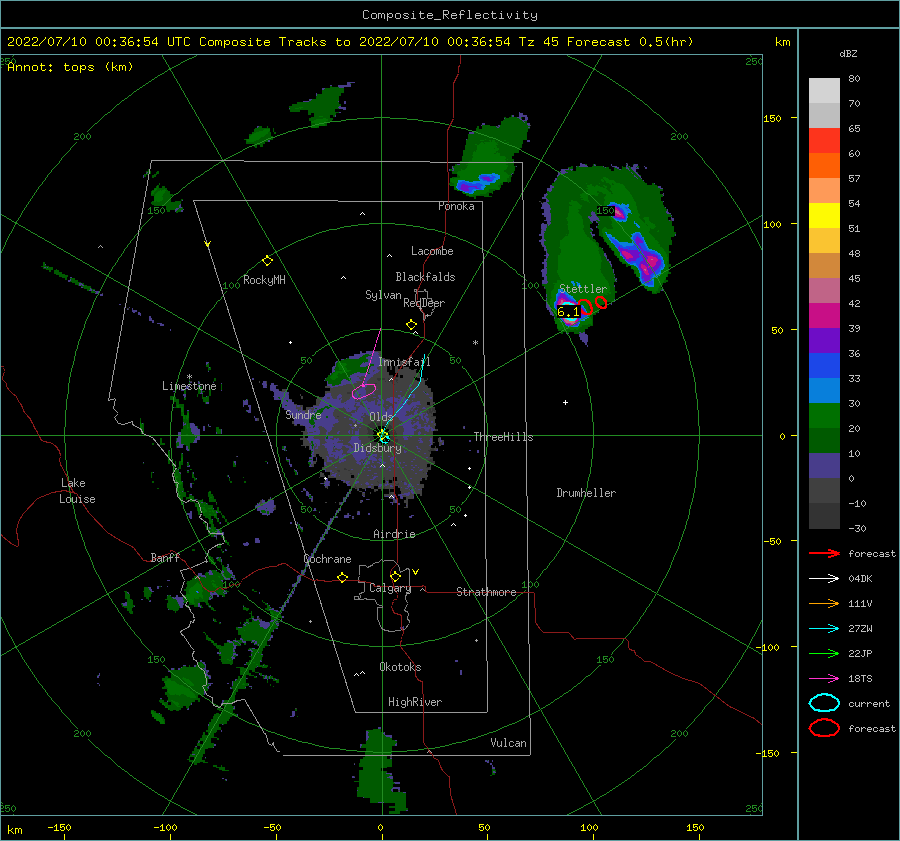Click the Sylvan label on the map

[x=383, y=295]
